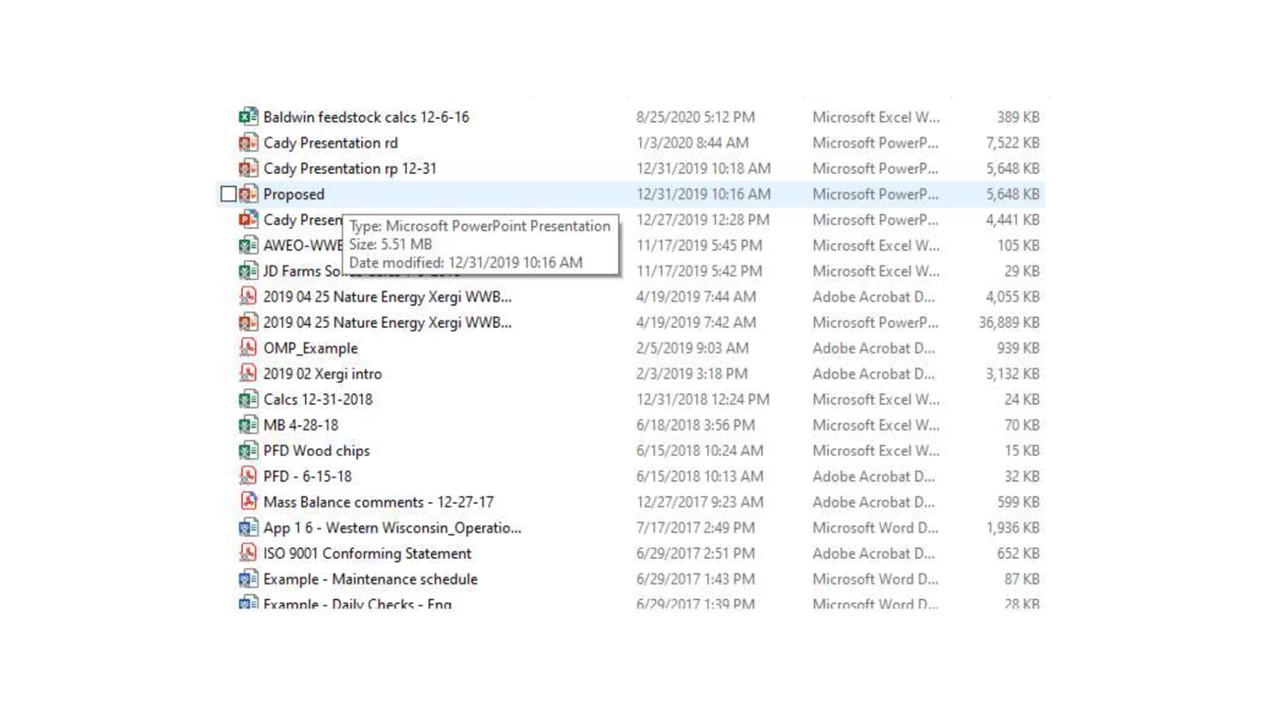Select the file name MB 4-28-18
This screenshot has width=1280, height=720.
click(301, 425)
